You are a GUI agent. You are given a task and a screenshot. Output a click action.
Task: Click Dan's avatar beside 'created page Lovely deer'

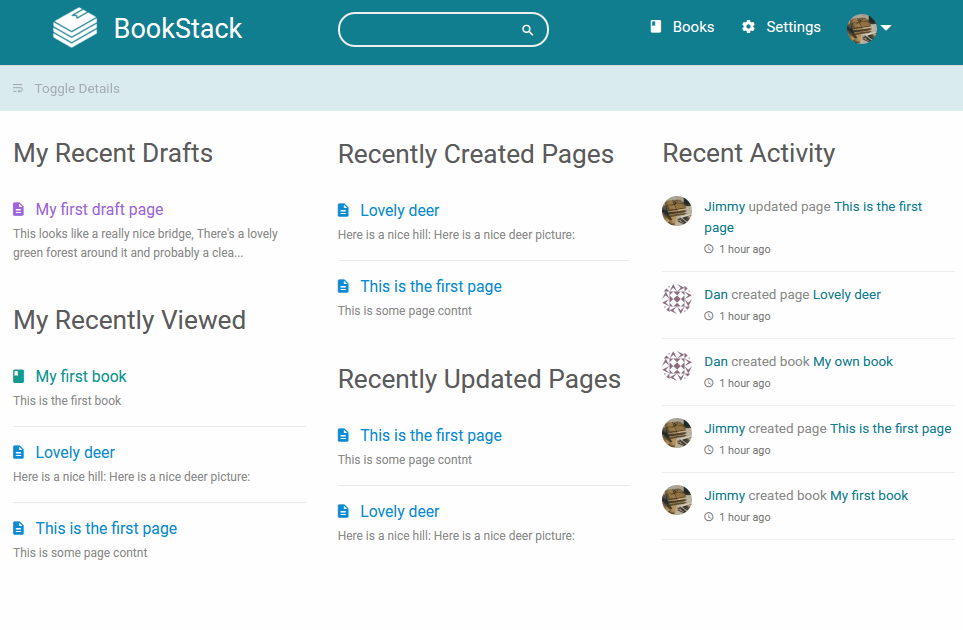[677, 299]
